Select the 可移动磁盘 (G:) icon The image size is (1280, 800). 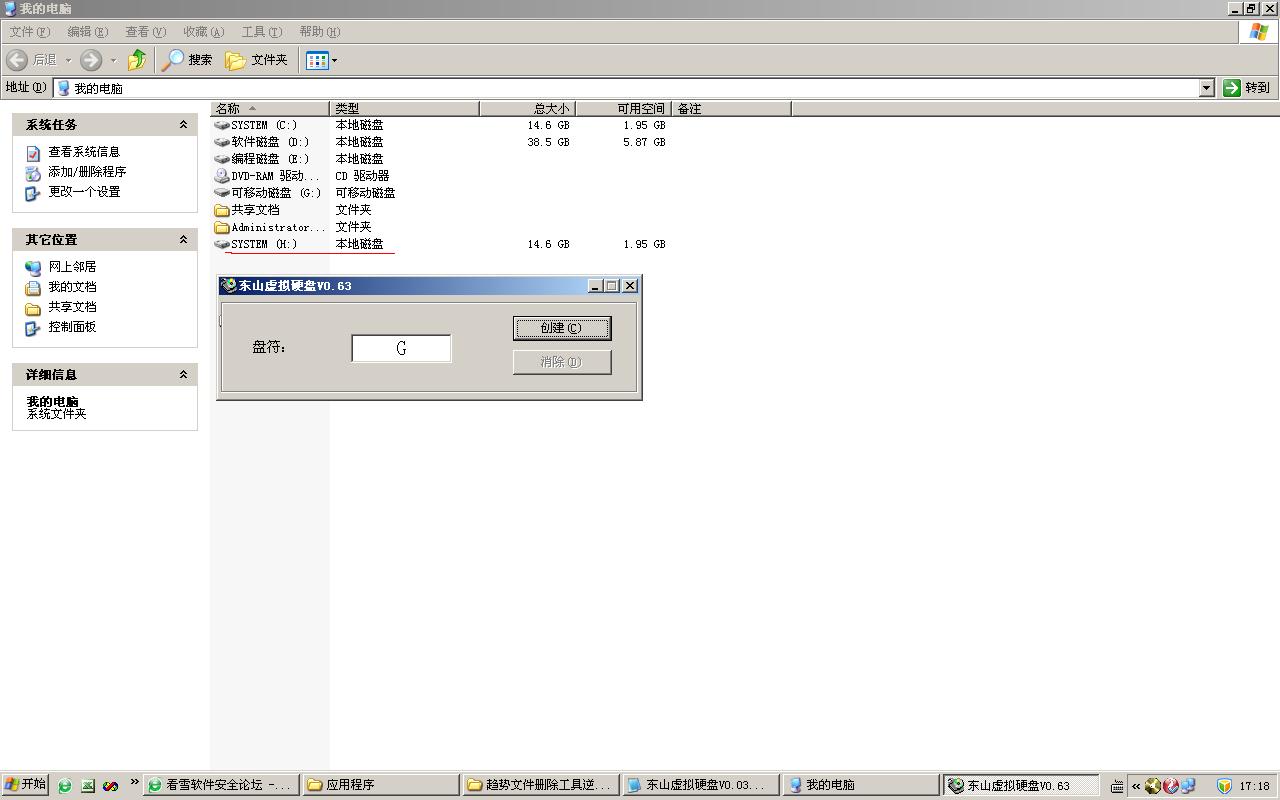[x=222, y=193]
